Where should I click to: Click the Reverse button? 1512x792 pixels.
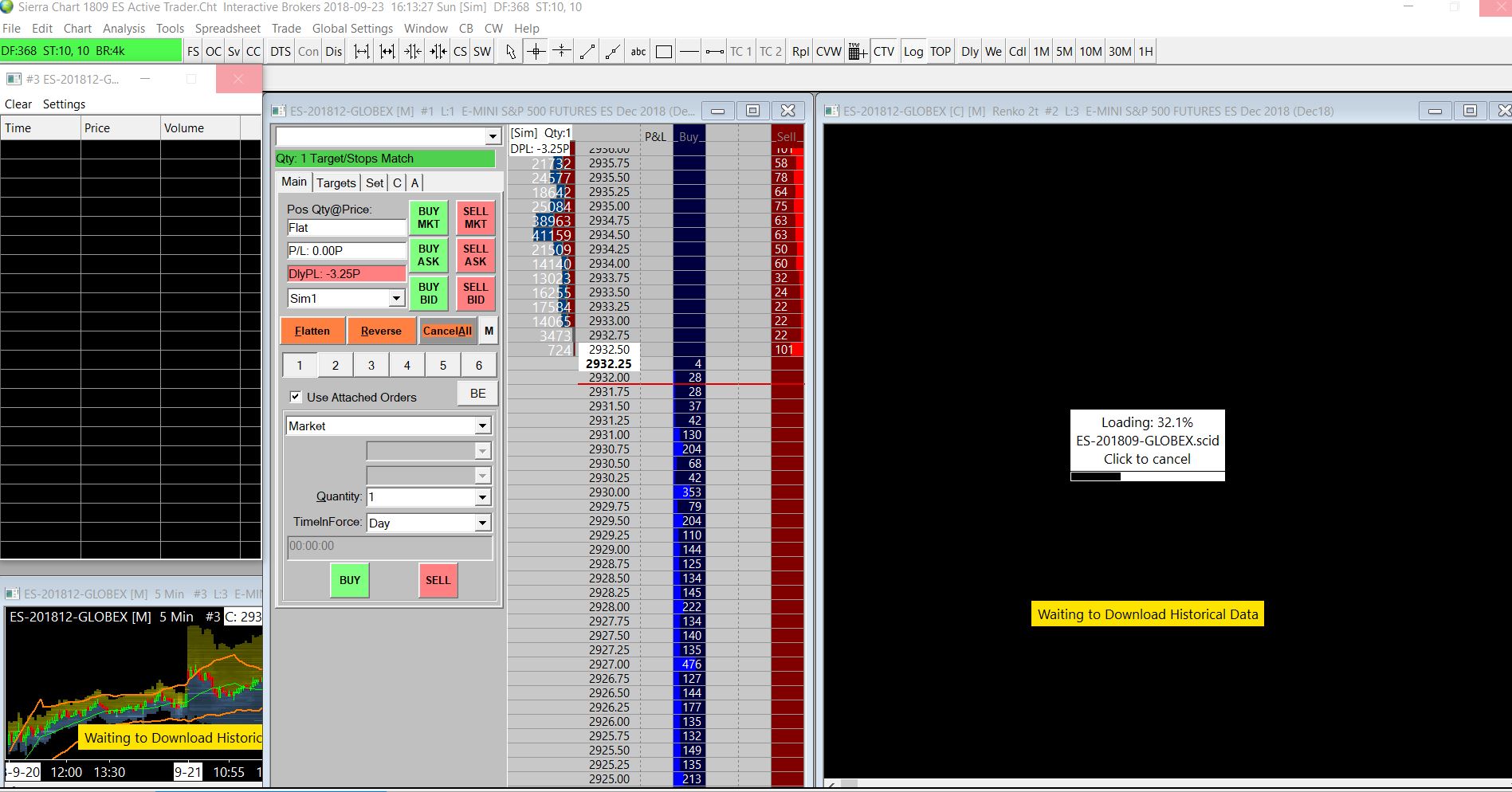pyautogui.click(x=381, y=331)
